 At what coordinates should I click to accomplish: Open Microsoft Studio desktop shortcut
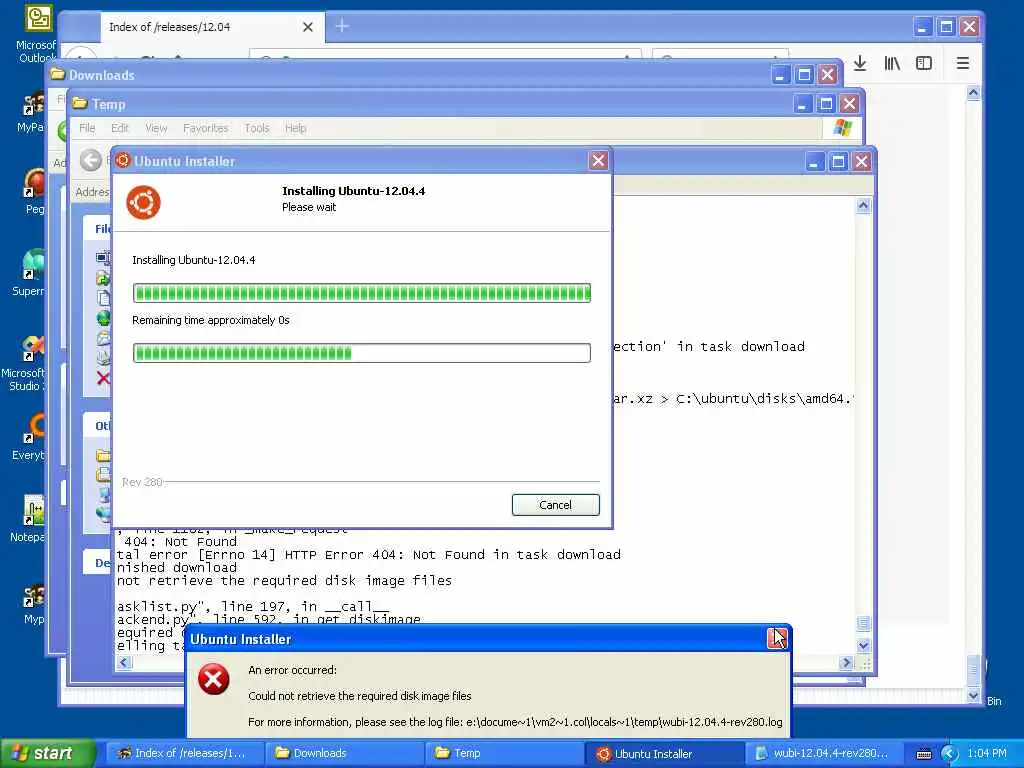tap(24, 363)
